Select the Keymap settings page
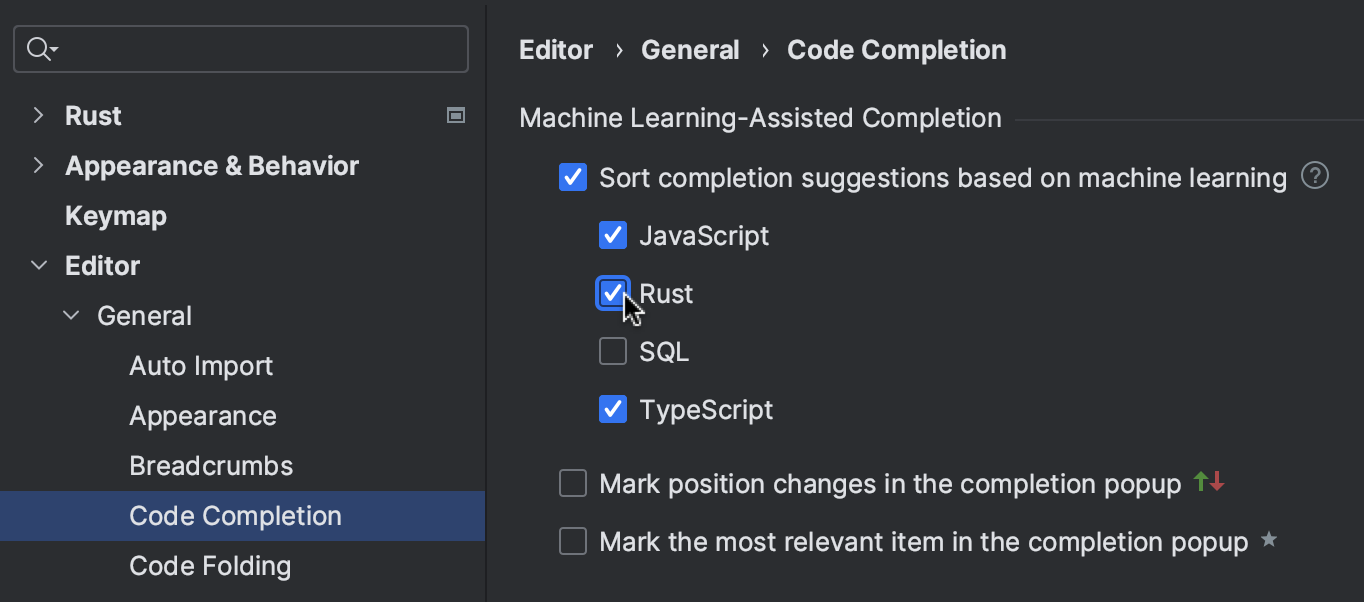1364x602 pixels. 115,215
